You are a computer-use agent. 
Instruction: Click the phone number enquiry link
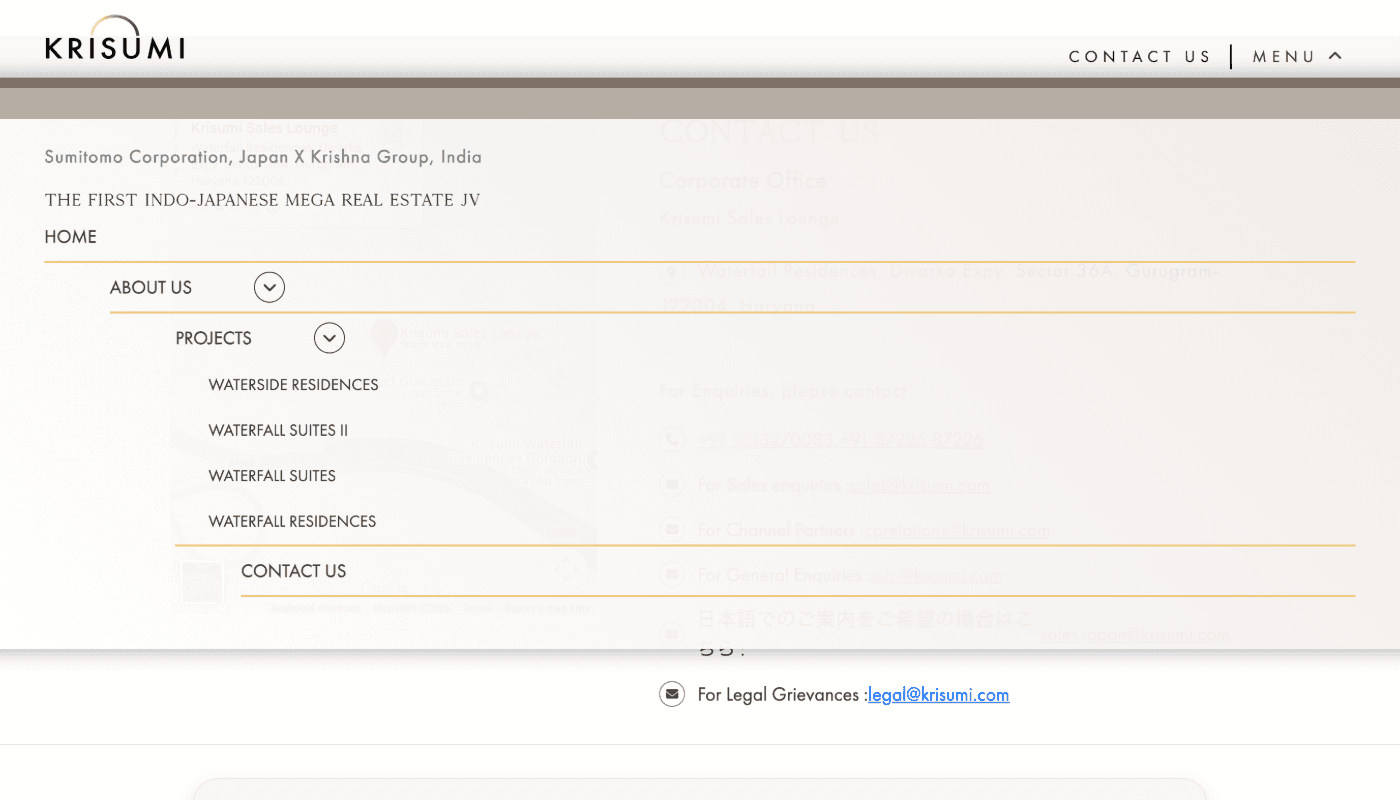point(840,438)
